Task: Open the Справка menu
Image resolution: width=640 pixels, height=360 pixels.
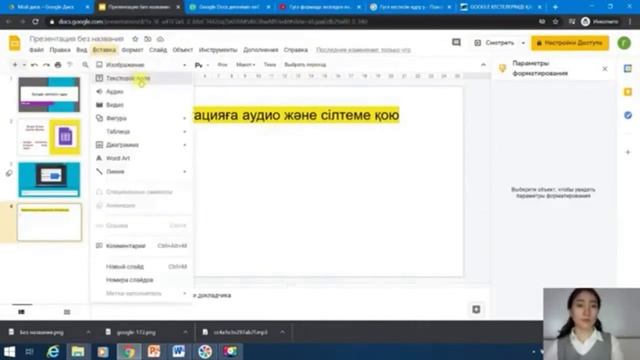Action: coord(296,50)
